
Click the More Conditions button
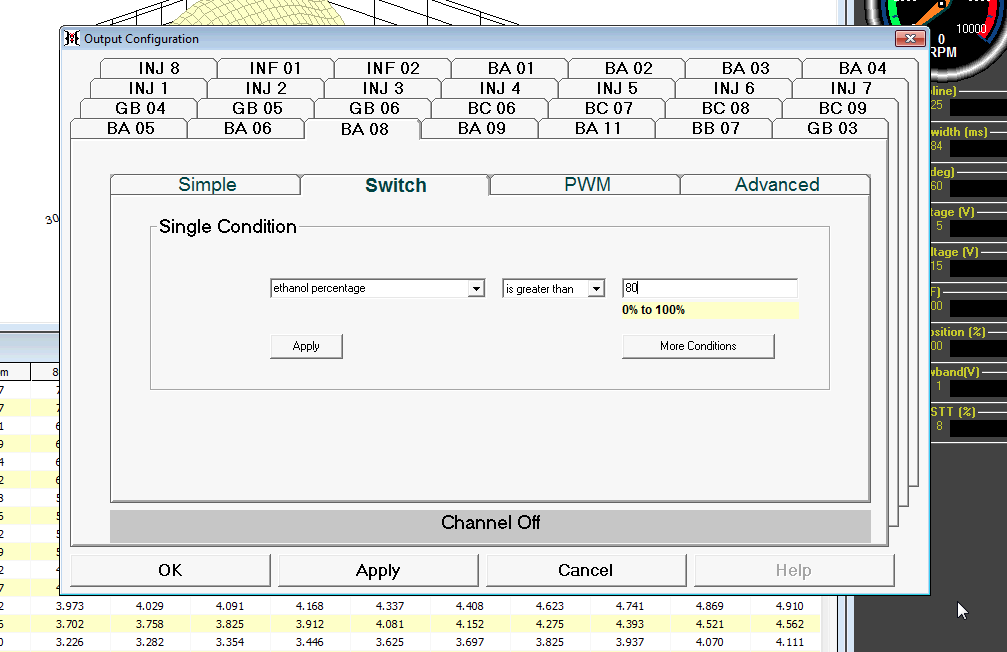(698, 346)
